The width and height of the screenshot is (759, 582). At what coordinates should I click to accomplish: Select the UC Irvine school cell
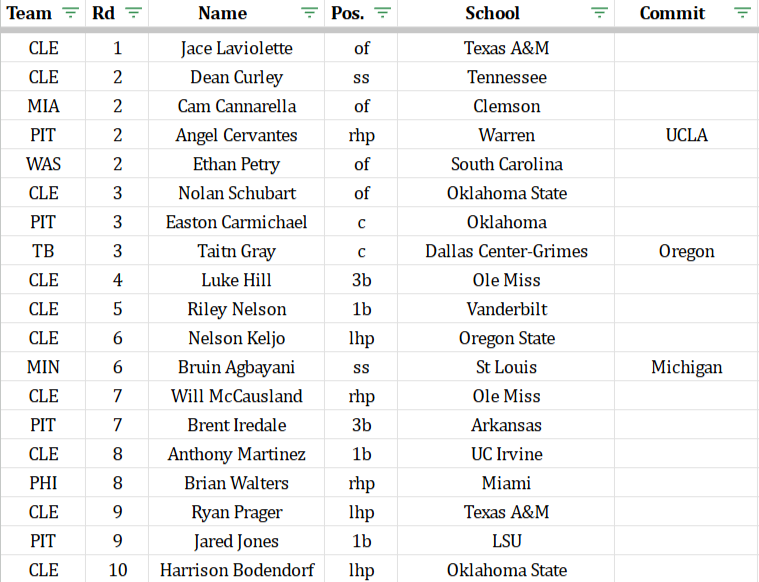pos(506,454)
